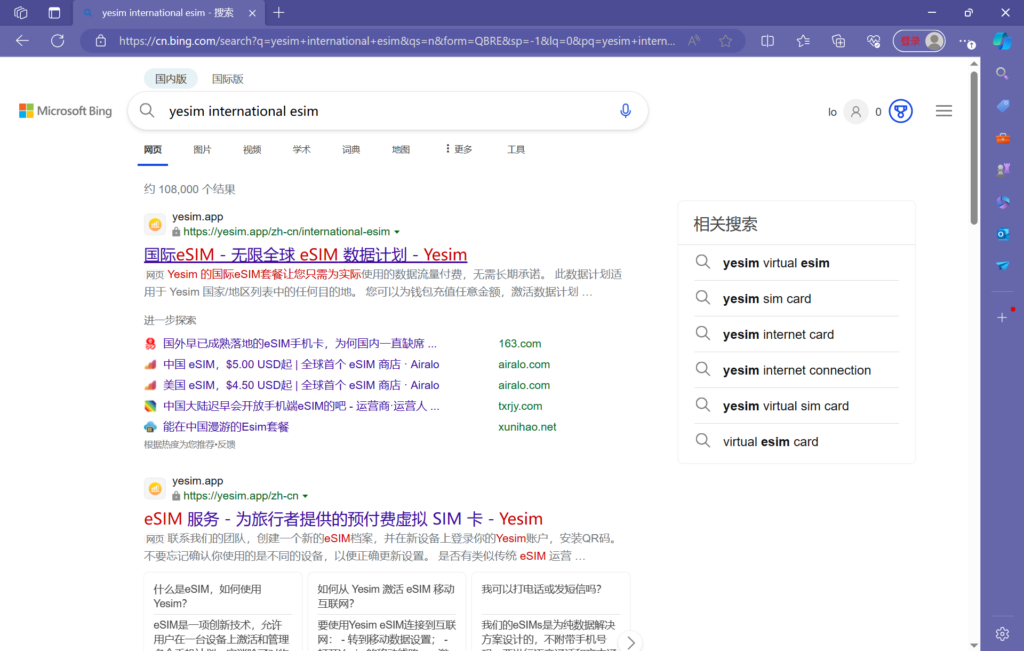The height and width of the screenshot is (651, 1024).
Task: Open Bing Rewards medal icon
Action: tap(901, 111)
